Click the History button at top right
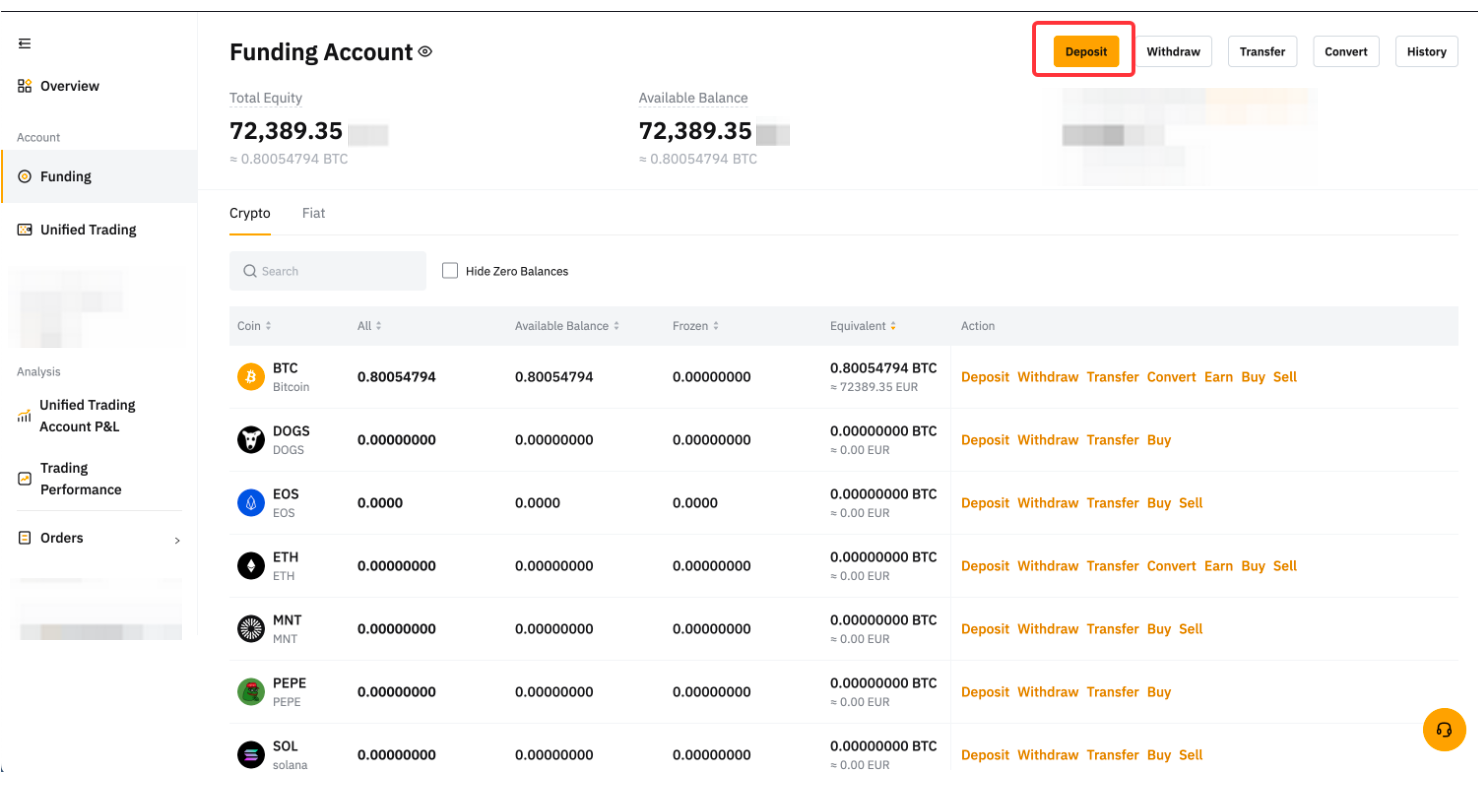Screen dimensions: 1478x792 (1426, 52)
